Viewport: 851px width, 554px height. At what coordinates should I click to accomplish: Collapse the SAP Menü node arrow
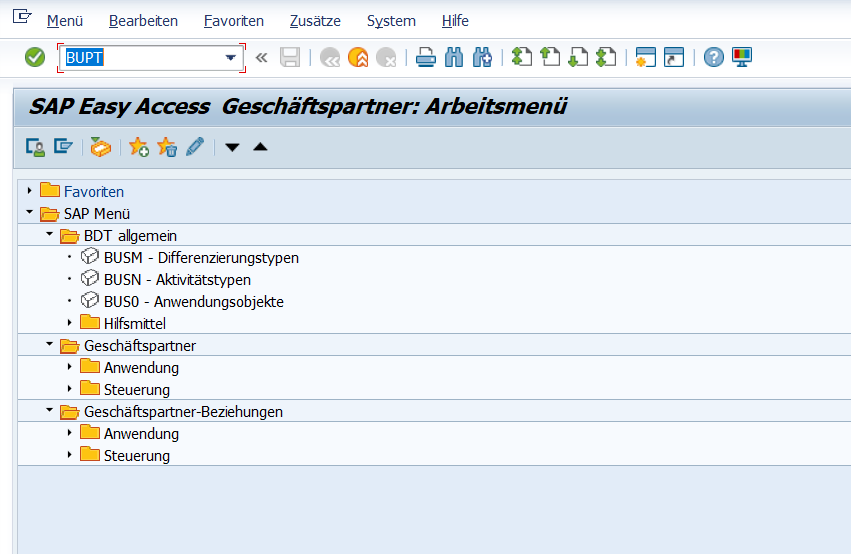point(29,212)
